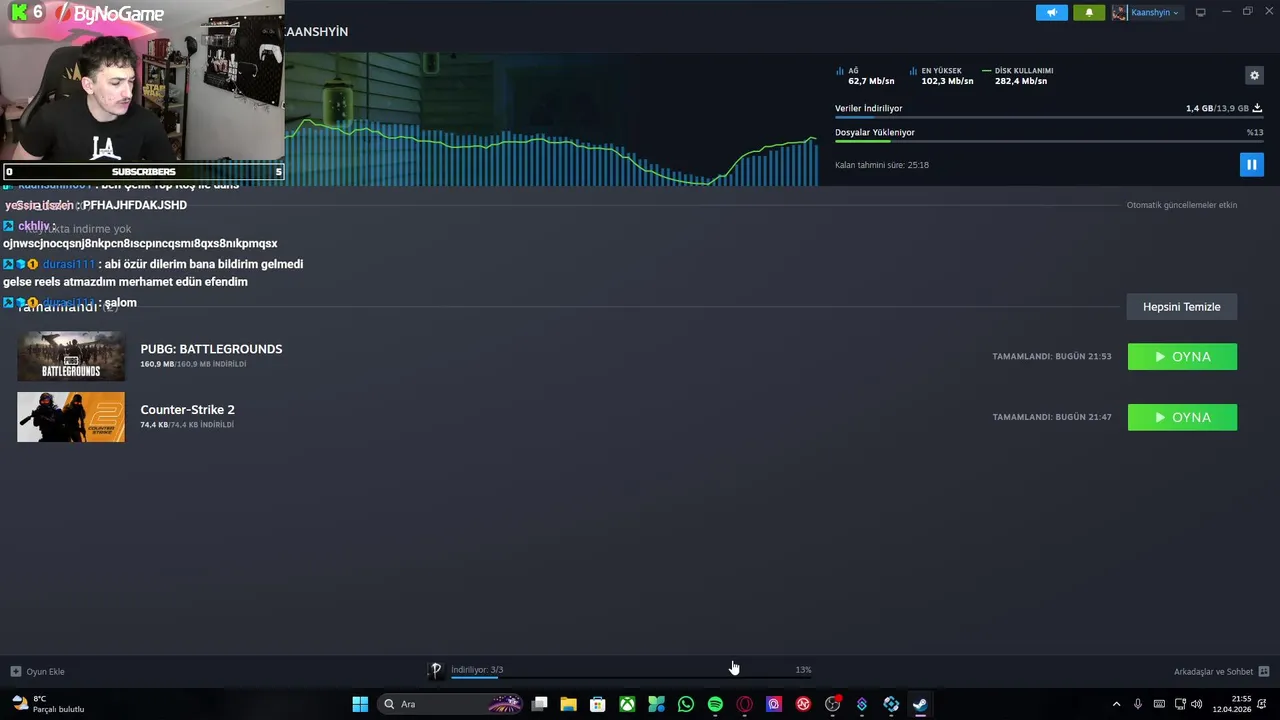Screen dimensions: 1280x720
Task: Click the İndiriliyor: 3/3 download status
Action: [x=477, y=670]
